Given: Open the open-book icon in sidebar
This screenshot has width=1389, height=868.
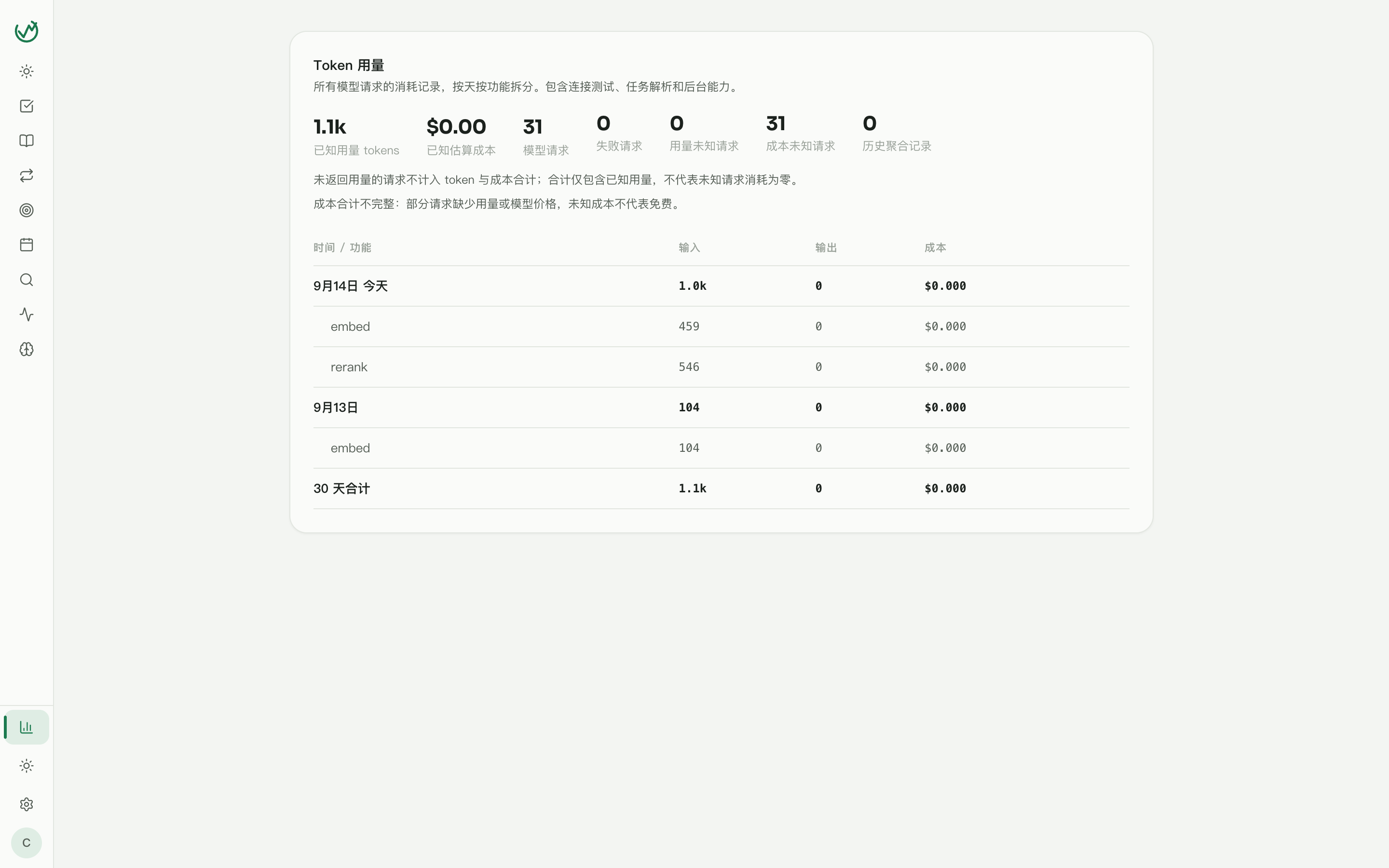Looking at the screenshot, I should coord(27,141).
